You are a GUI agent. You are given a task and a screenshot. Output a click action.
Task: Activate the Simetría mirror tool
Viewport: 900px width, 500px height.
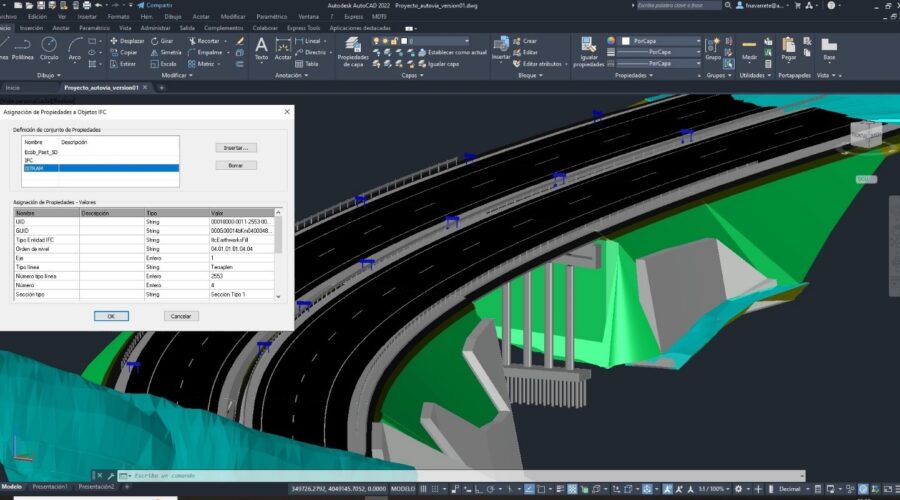pyautogui.click(x=166, y=52)
